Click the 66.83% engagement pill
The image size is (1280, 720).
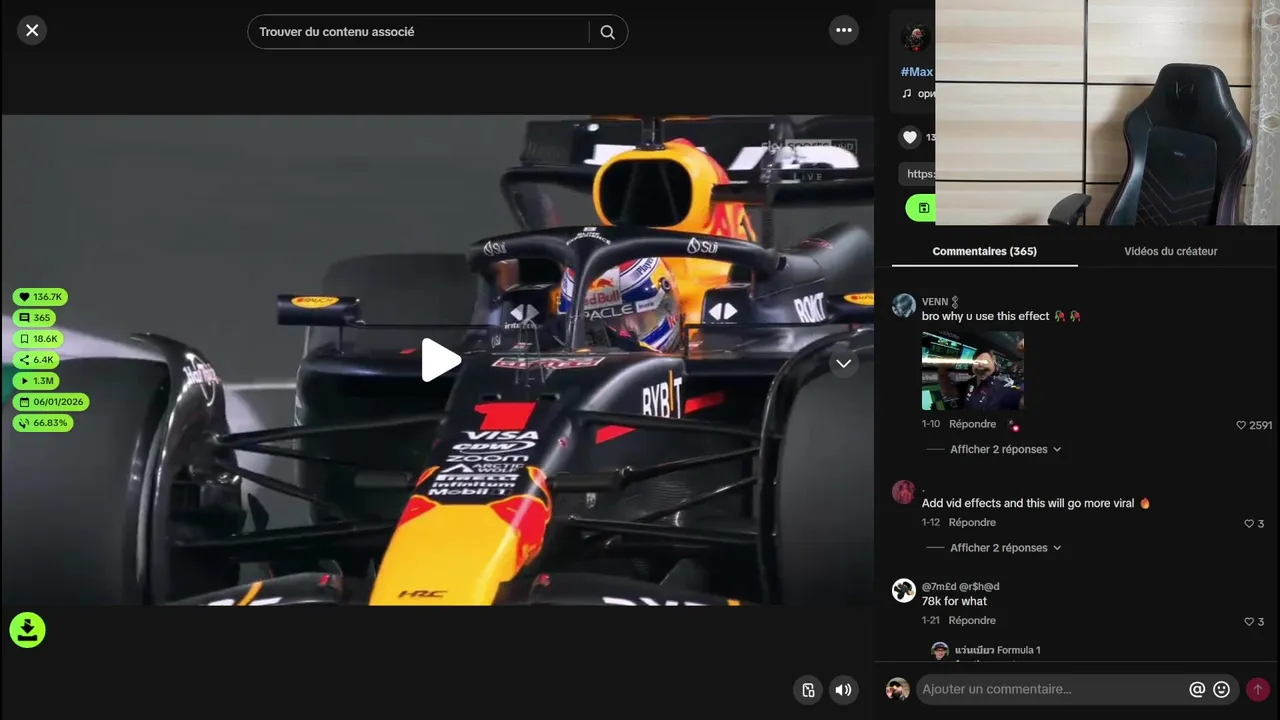click(43, 423)
